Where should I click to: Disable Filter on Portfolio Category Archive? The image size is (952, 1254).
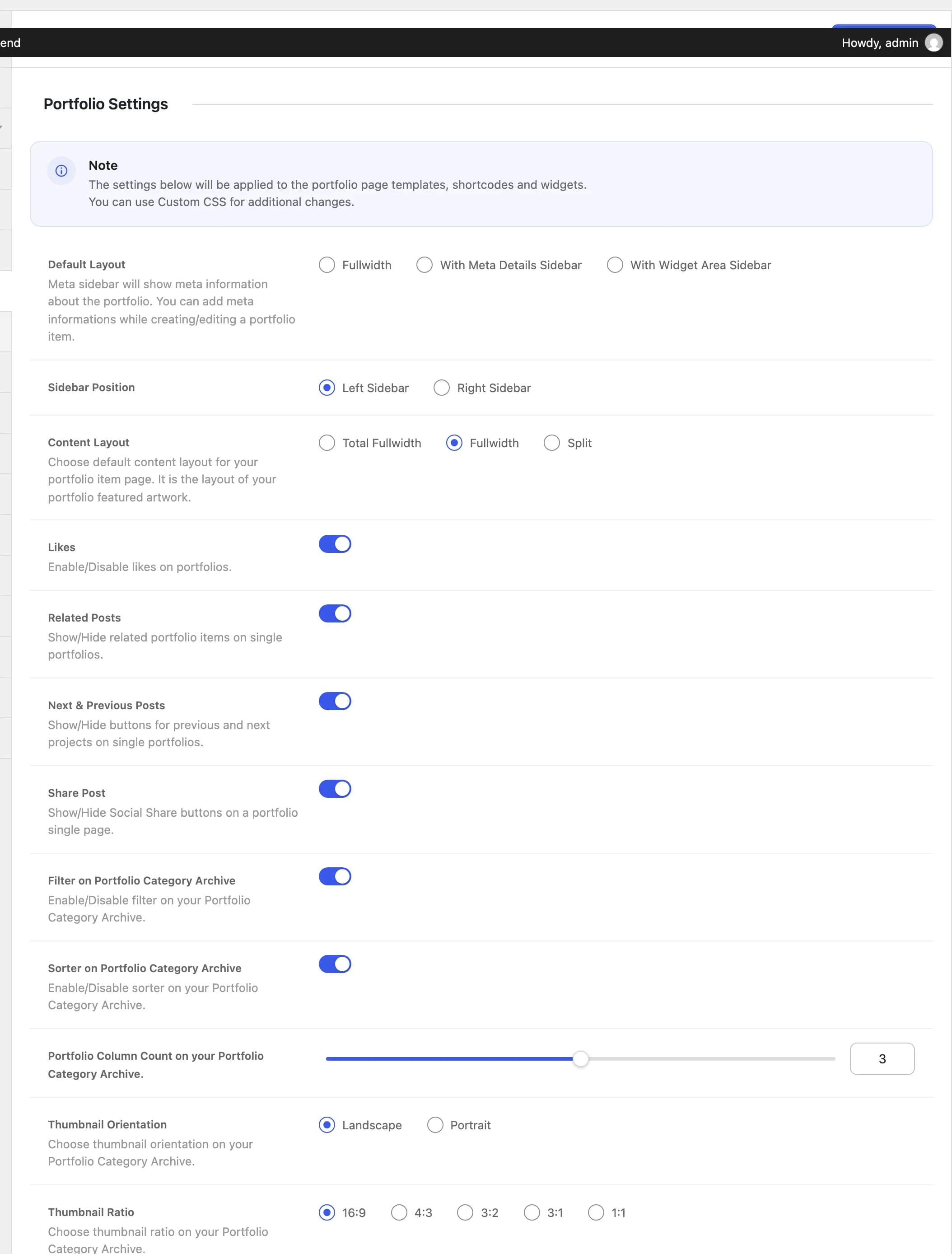[x=335, y=876]
